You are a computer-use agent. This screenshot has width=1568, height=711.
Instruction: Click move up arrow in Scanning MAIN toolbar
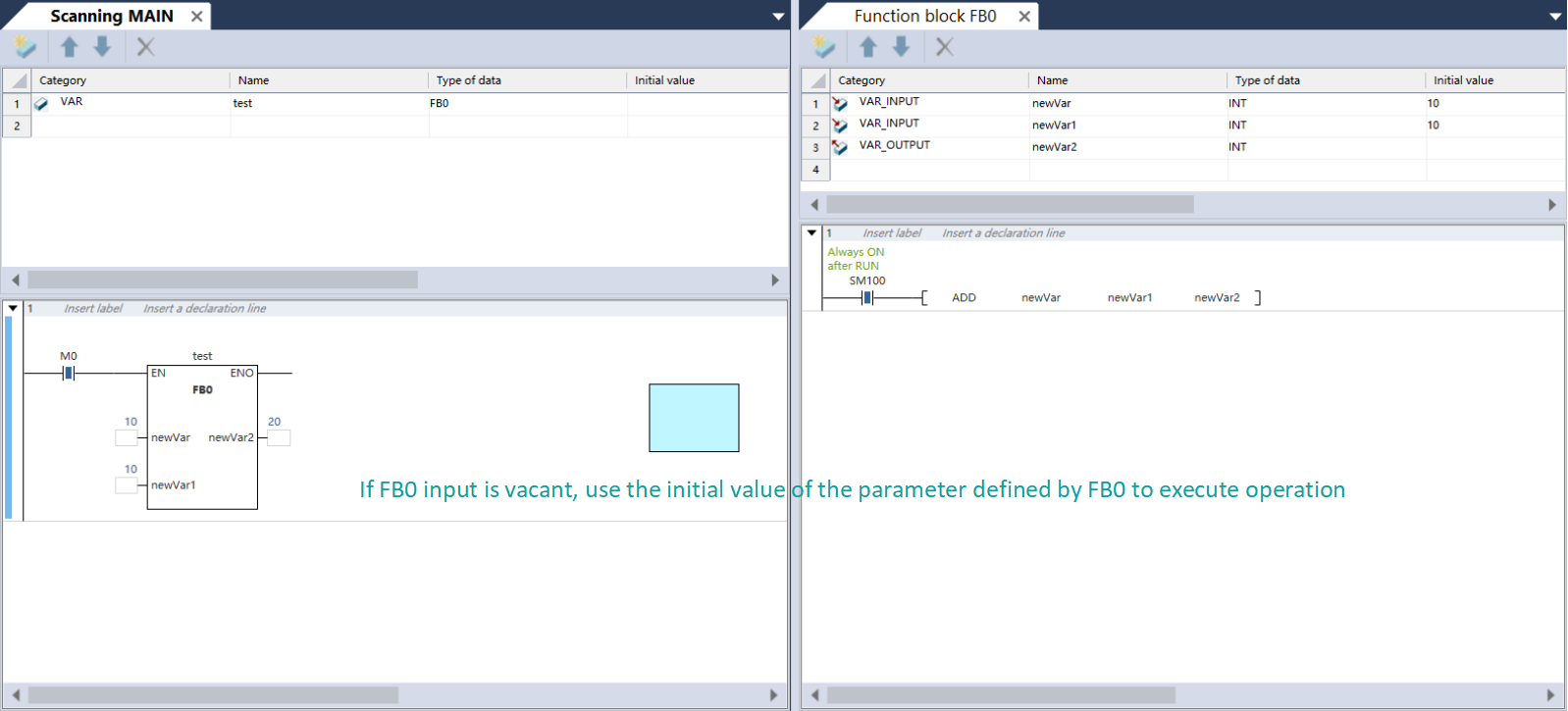[x=69, y=46]
